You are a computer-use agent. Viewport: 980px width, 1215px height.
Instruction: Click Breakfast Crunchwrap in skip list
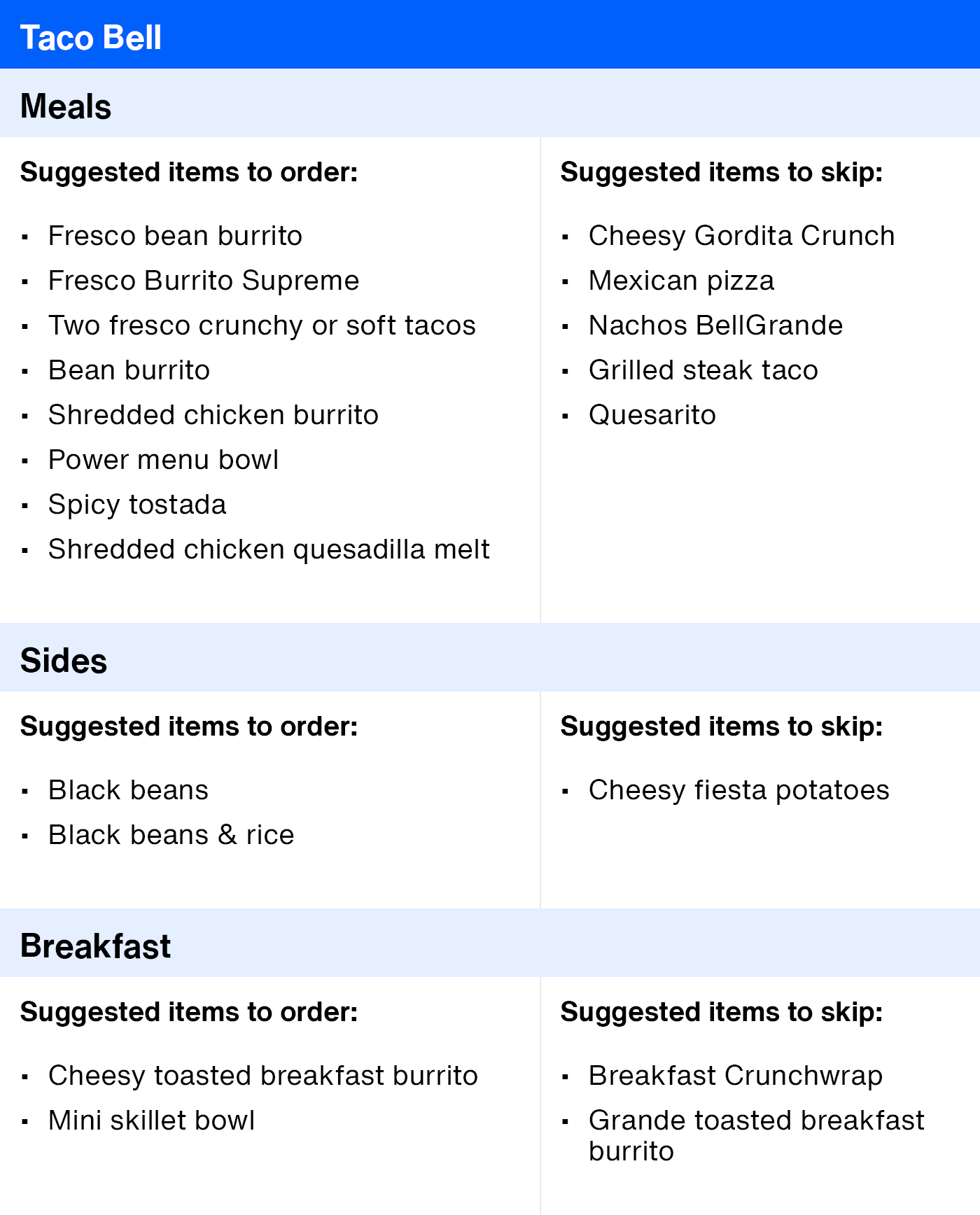[735, 1076]
